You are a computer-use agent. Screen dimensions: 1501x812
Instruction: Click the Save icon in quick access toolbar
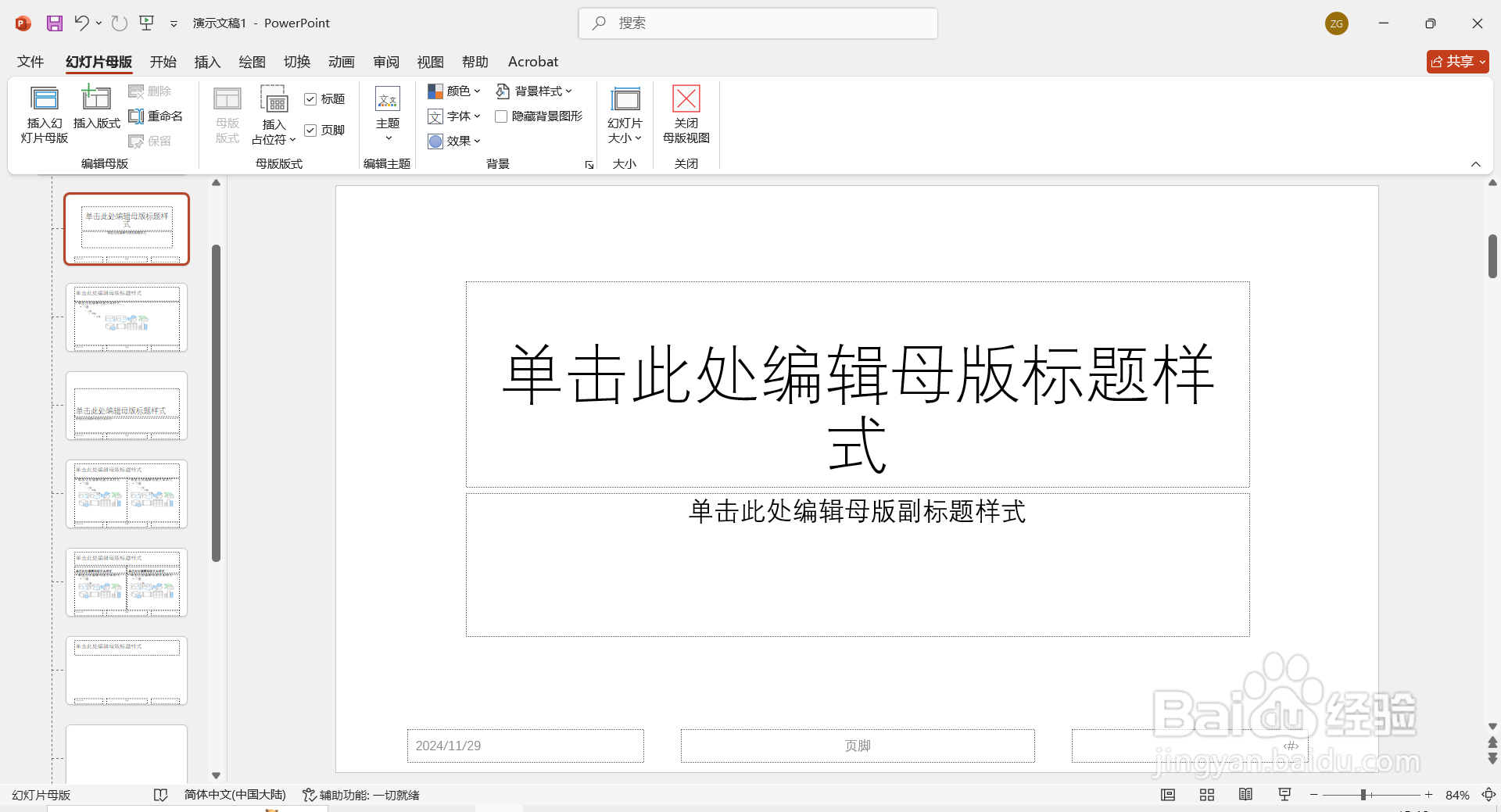tap(54, 23)
